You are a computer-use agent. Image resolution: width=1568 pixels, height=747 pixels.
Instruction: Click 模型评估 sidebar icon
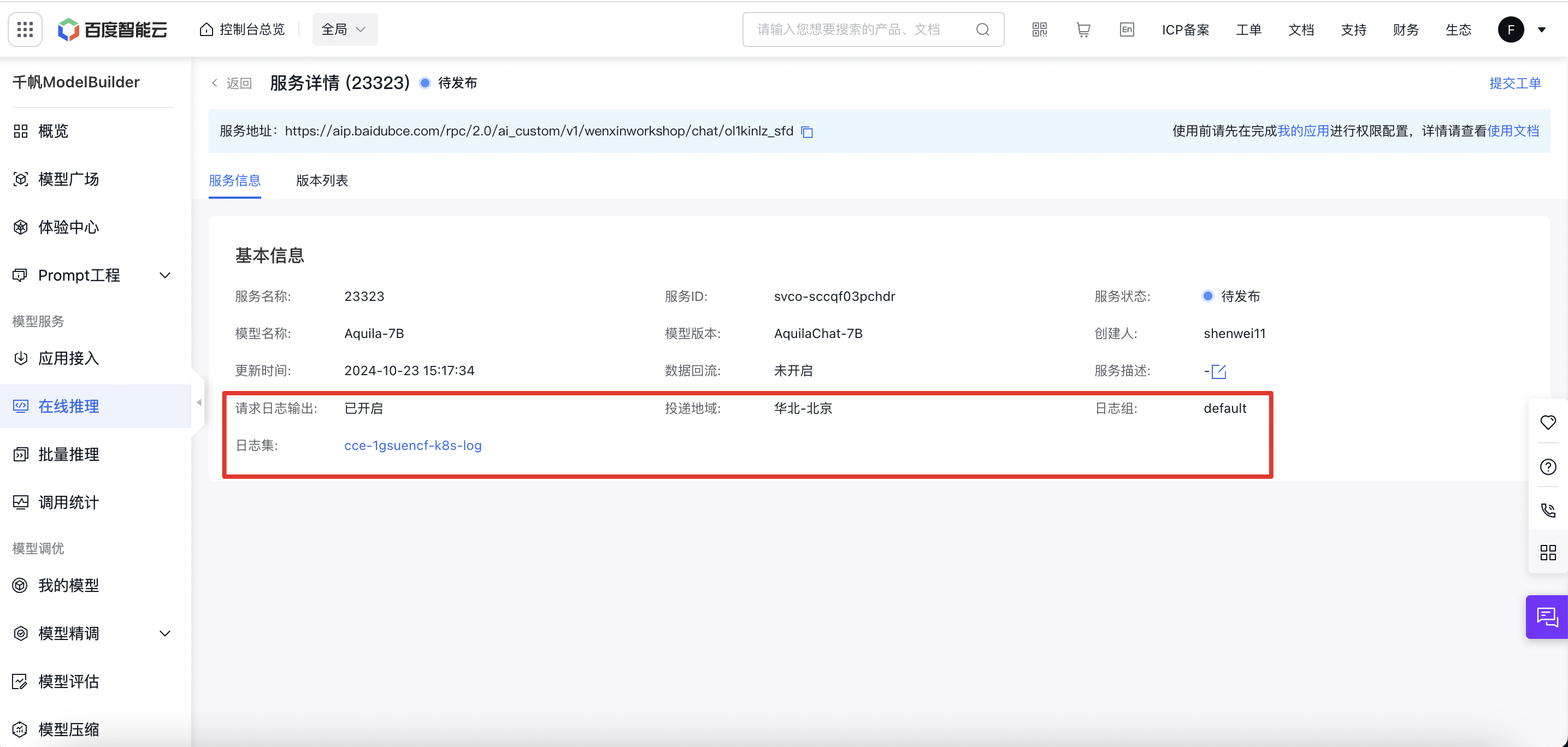20,681
